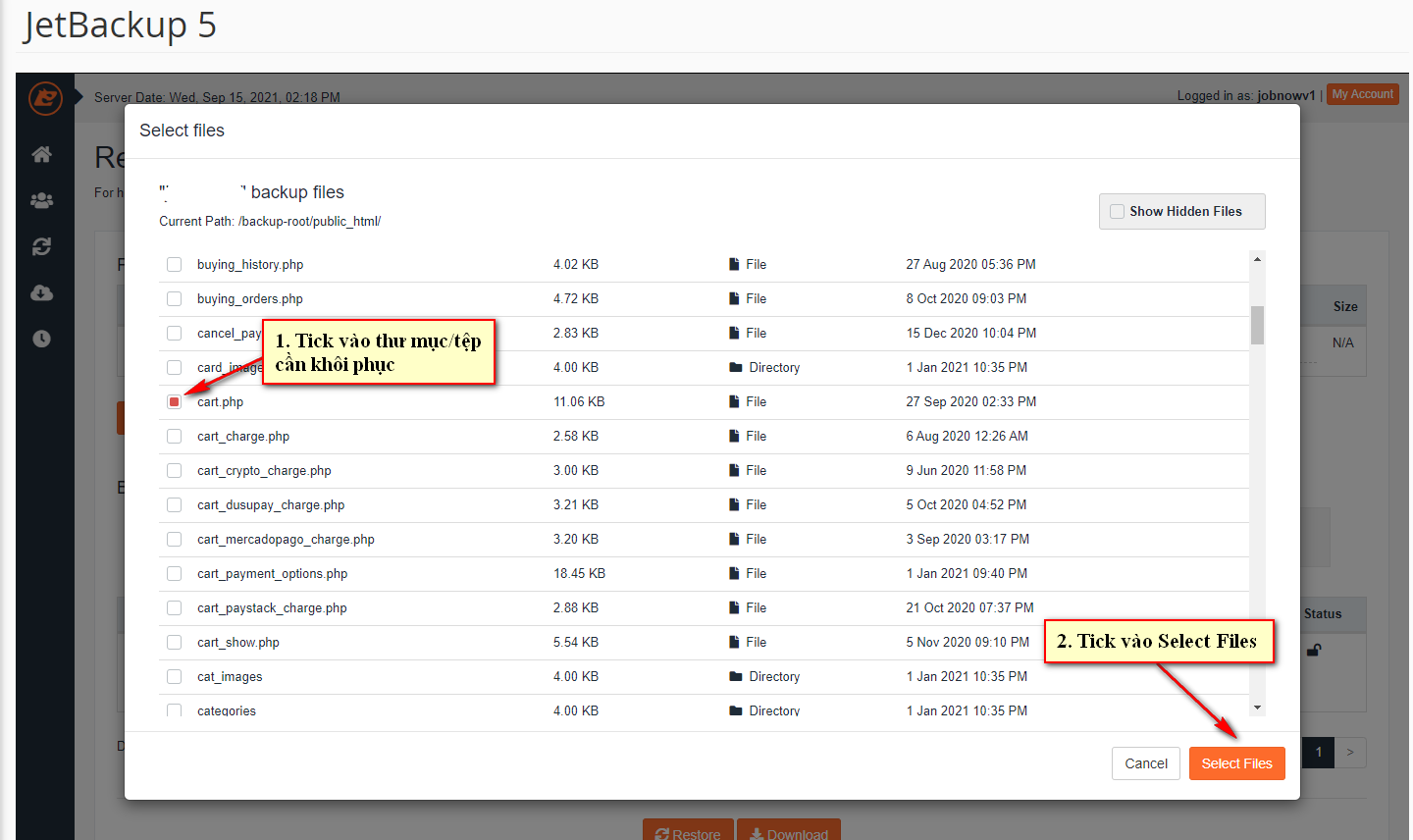Click the cart_crypto_charge.php file name
The image size is (1413, 840).
(264, 470)
